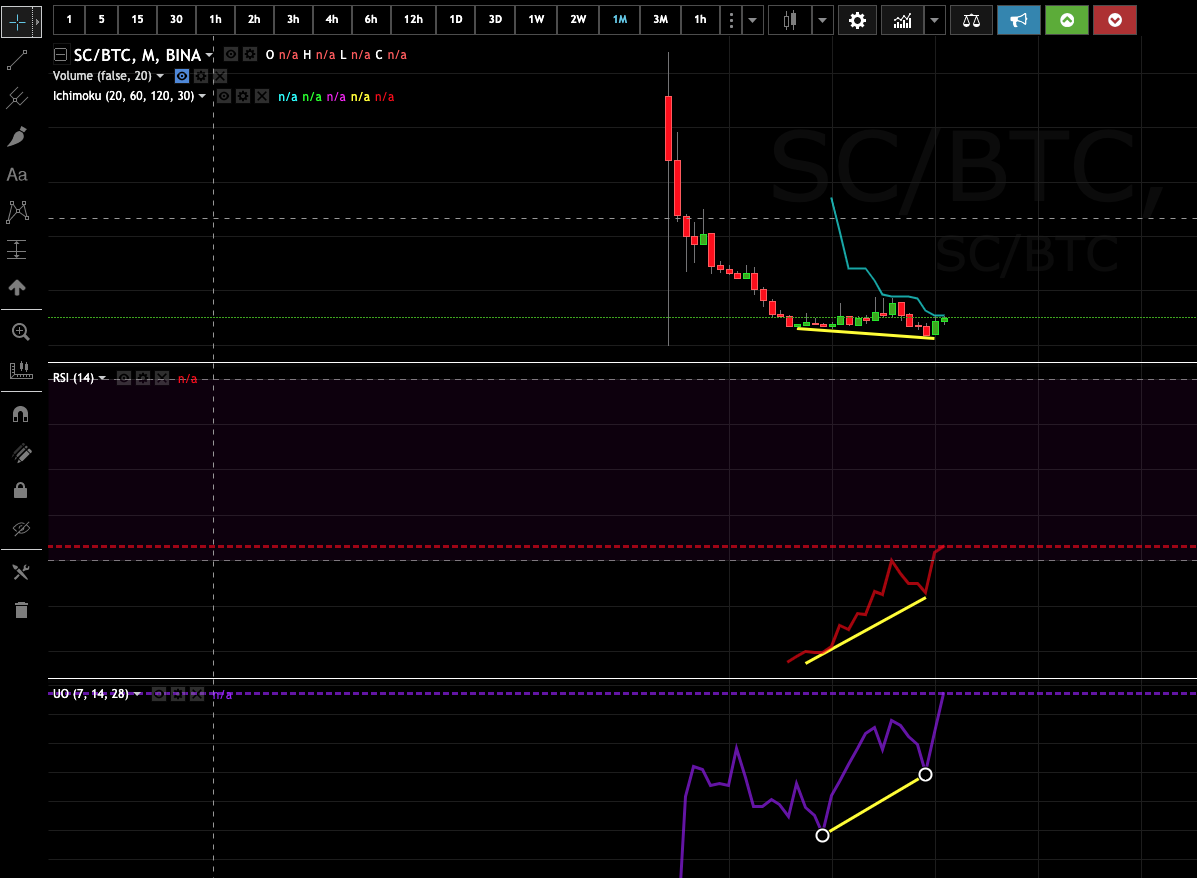Select the long position measurement tool

coord(17,250)
